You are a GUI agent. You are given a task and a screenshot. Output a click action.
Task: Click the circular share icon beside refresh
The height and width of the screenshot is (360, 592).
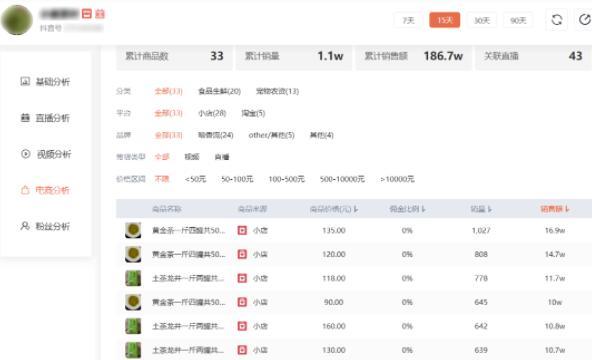point(584,20)
